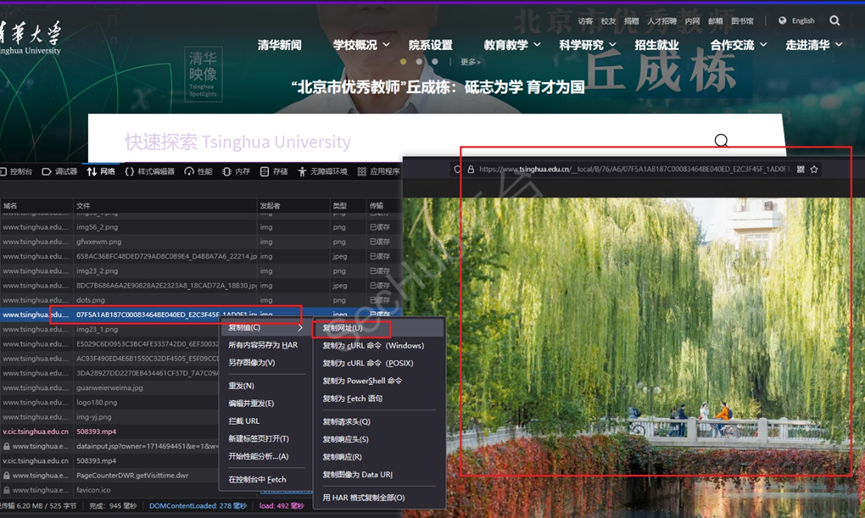Select 复制为 cURL 命令 (Windows)
Image resolution: width=865 pixels, height=518 pixels.
click(373, 346)
